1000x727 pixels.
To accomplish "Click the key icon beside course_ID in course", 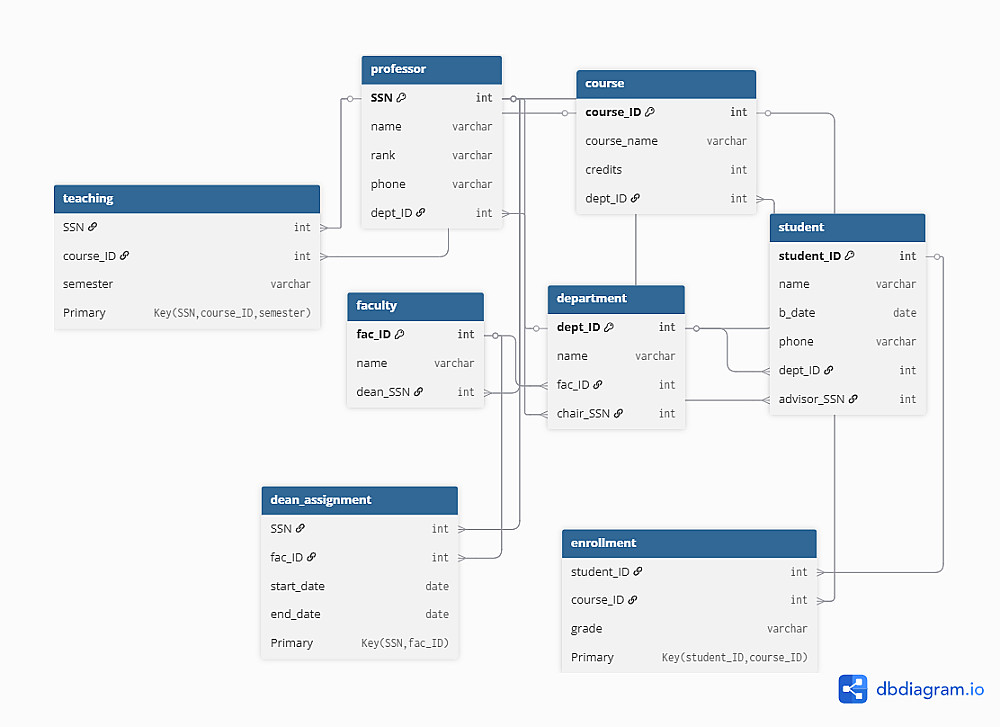I will 650,112.
